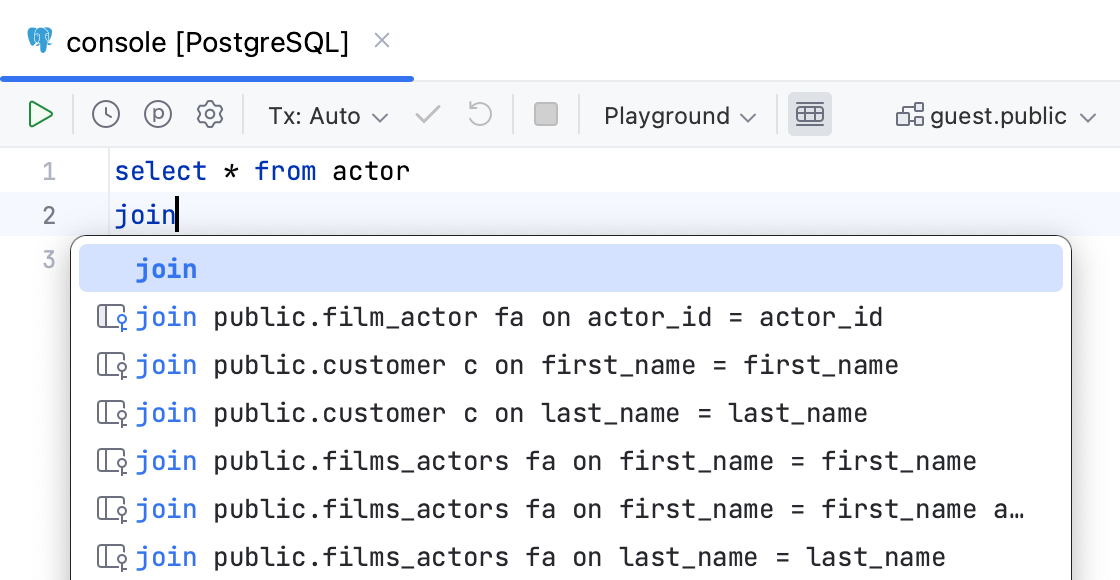The width and height of the screenshot is (1120, 580).
Task: Open query history clock icon
Action: point(106,115)
